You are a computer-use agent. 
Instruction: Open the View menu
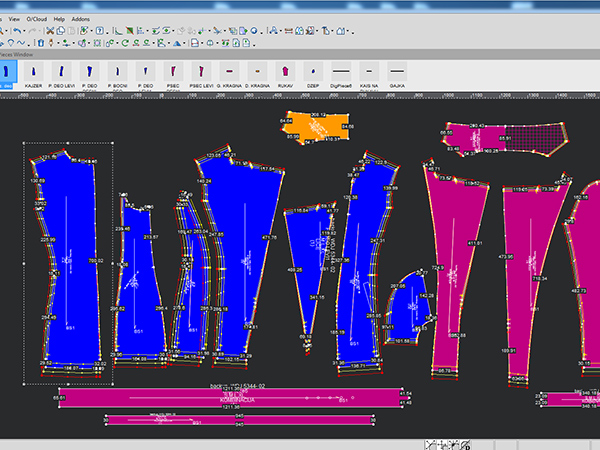coord(14,19)
